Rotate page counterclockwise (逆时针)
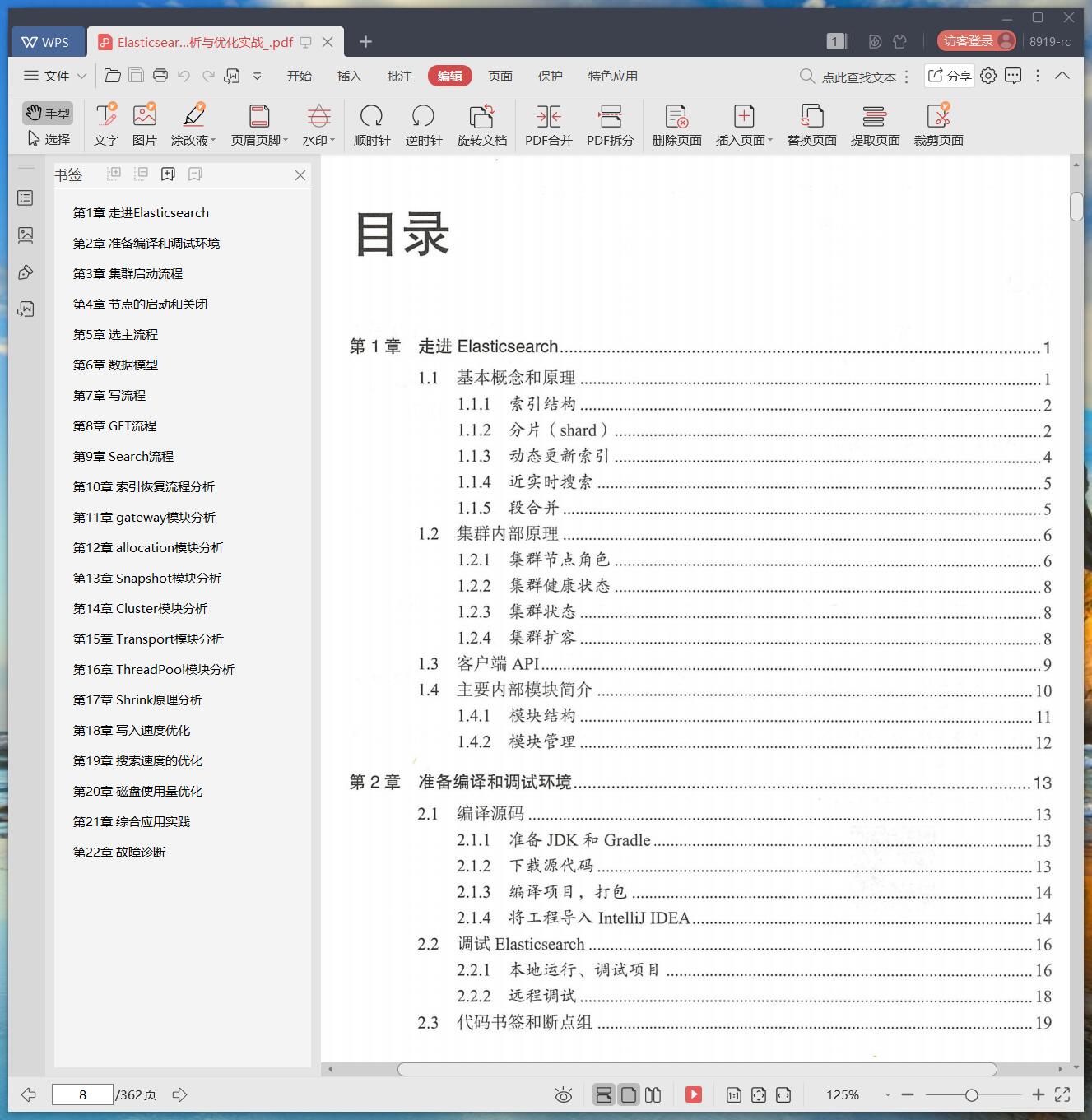The width and height of the screenshot is (1092, 1120). (424, 124)
